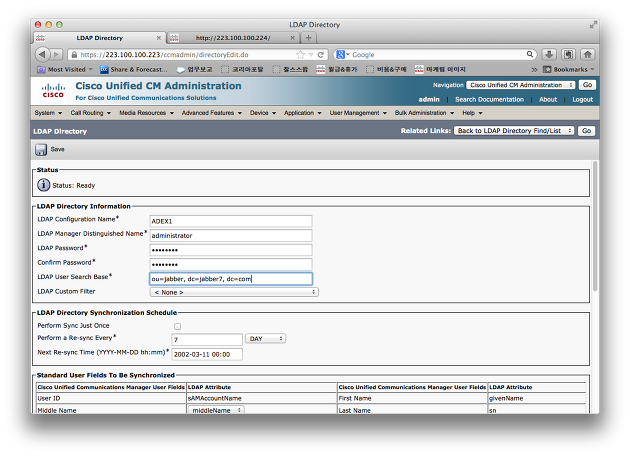Viewport: 630px width, 456px height.
Task: Click Go next to Navigation
Action: (587, 85)
